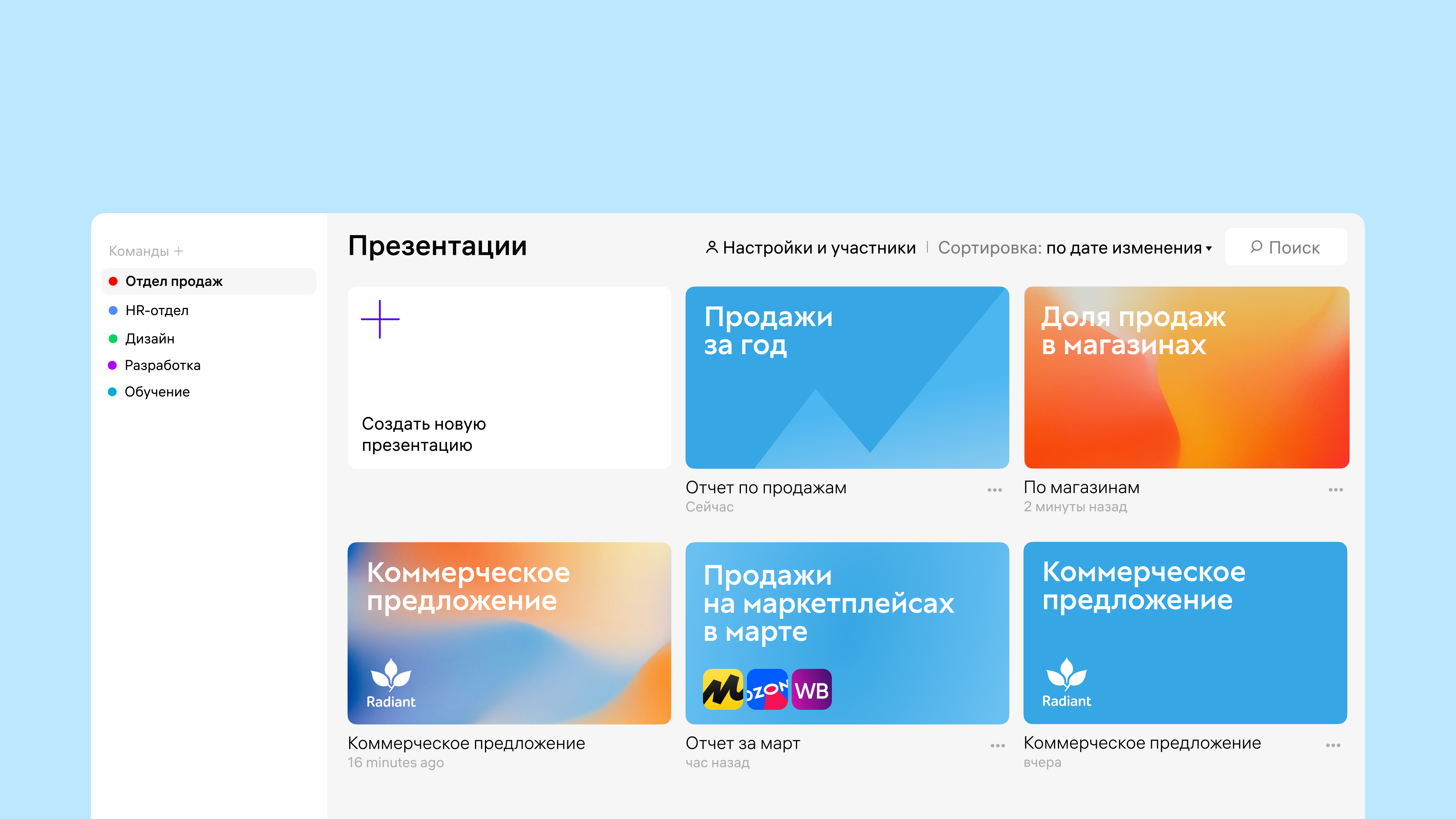Screen dimensions: 1456x819
Task: Click the magnifier icon in the search box
Action: point(1256,247)
